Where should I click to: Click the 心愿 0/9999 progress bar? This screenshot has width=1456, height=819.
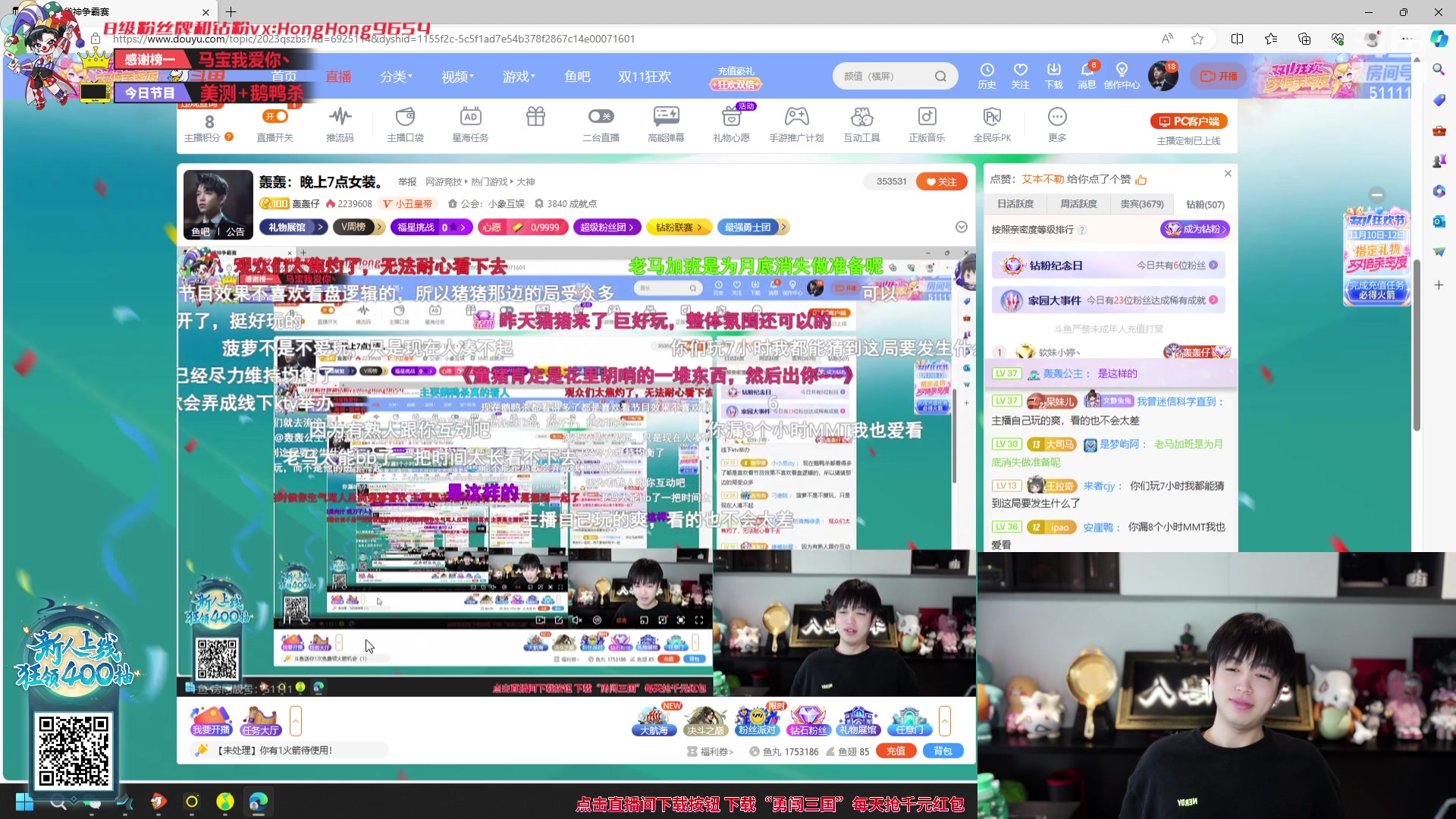(523, 227)
